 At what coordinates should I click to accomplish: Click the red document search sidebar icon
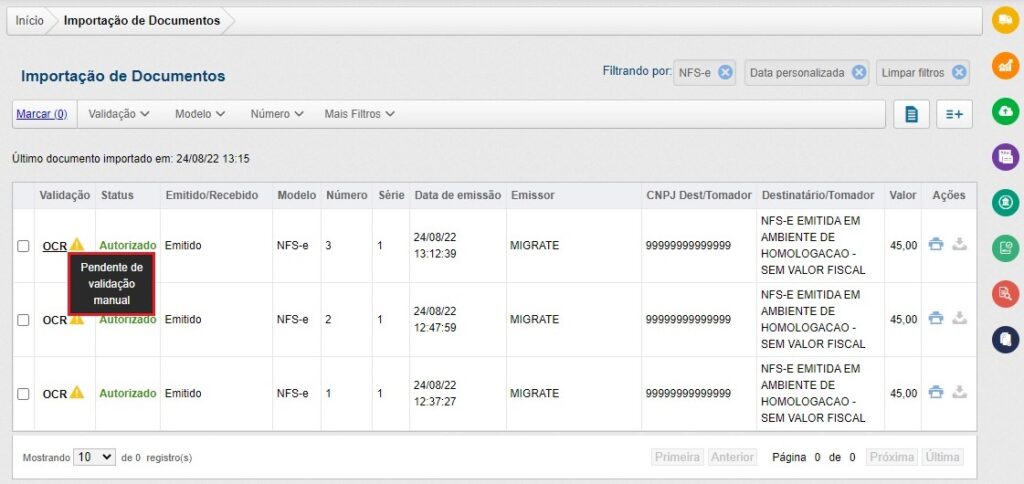pyautogui.click(x=1005, y=294)
